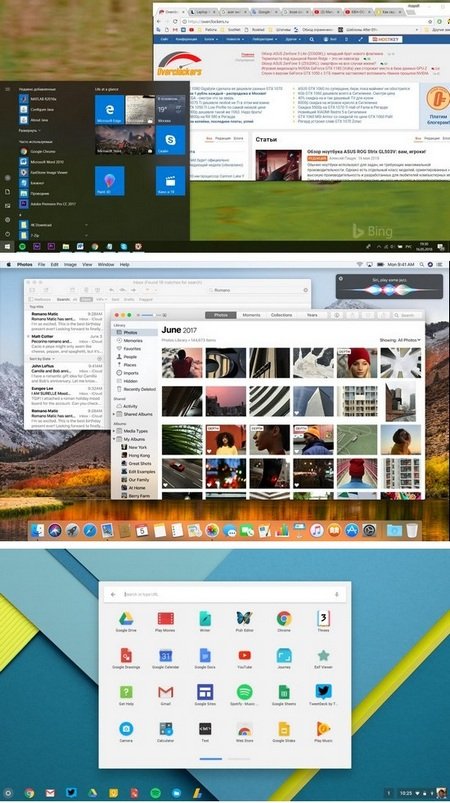Image resolution: width=450 pixels, height=803 pixels.
Task: Open Google Chrome from Start menu app list
Action: coord(42,152)
